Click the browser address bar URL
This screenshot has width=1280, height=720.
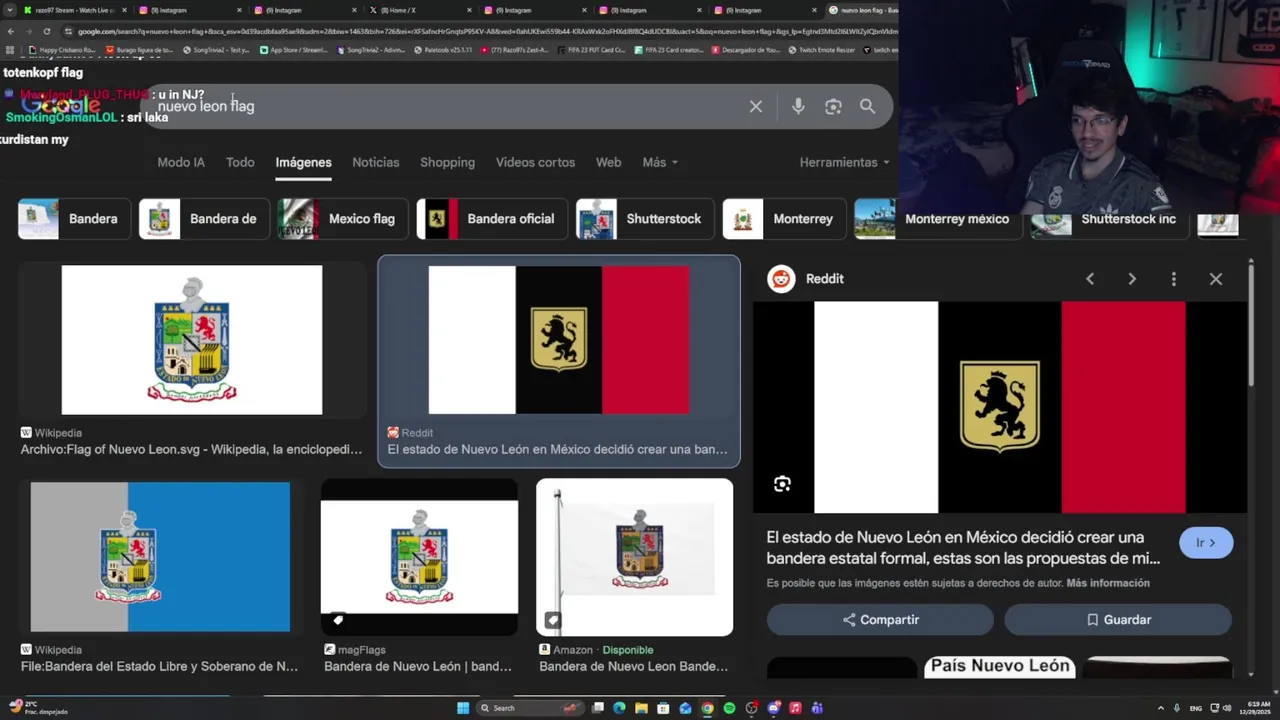coord(480,31)
